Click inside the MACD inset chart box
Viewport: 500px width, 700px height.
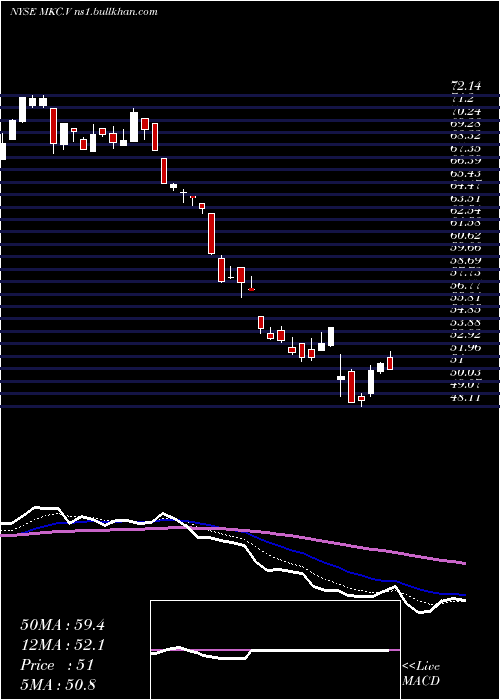point(275,650)
